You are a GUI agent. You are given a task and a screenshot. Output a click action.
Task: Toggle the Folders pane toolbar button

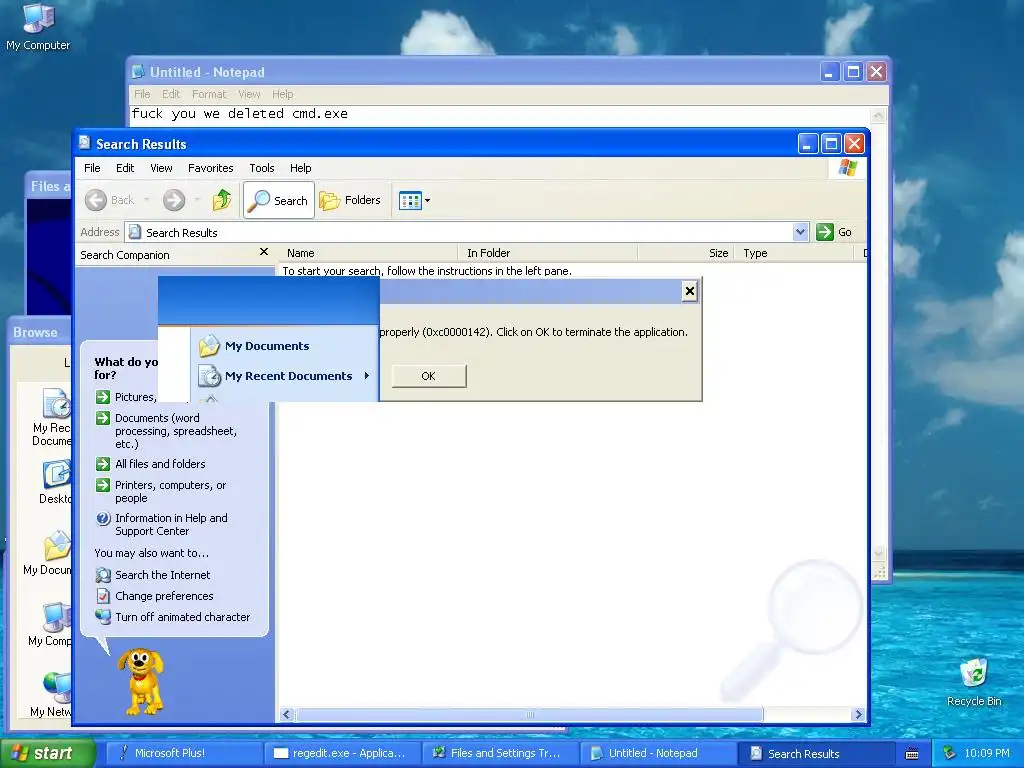[x=350, y=200]
